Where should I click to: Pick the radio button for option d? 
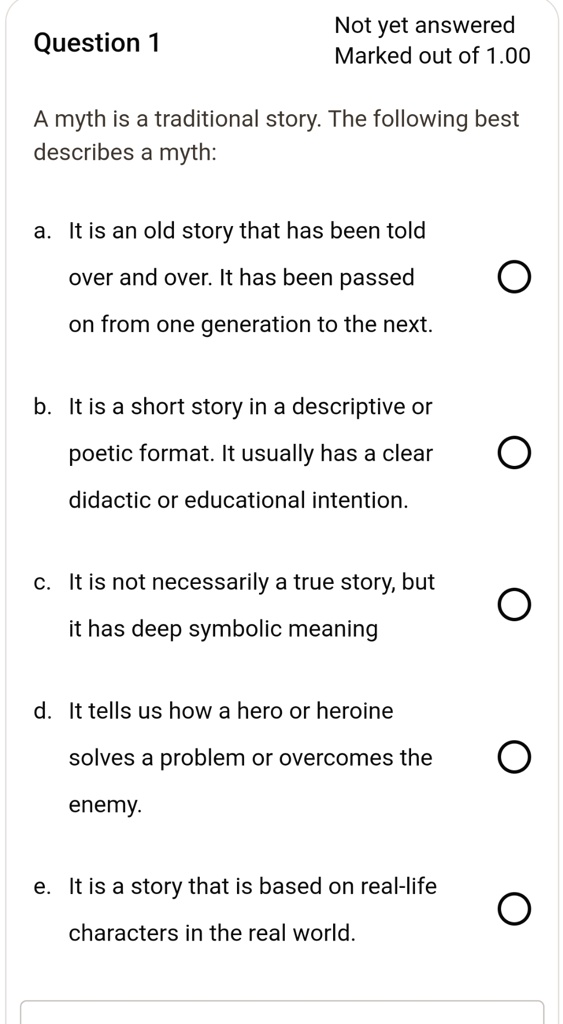tap(513, 758)
